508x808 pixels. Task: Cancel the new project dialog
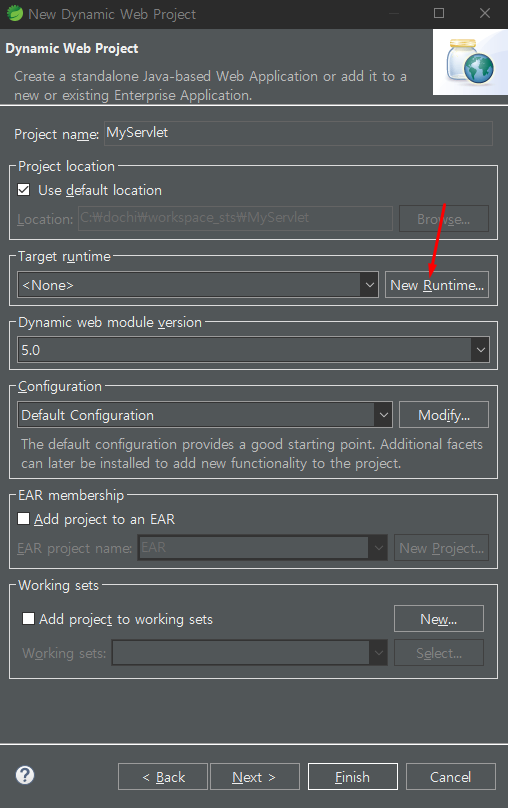pos(451,777)
